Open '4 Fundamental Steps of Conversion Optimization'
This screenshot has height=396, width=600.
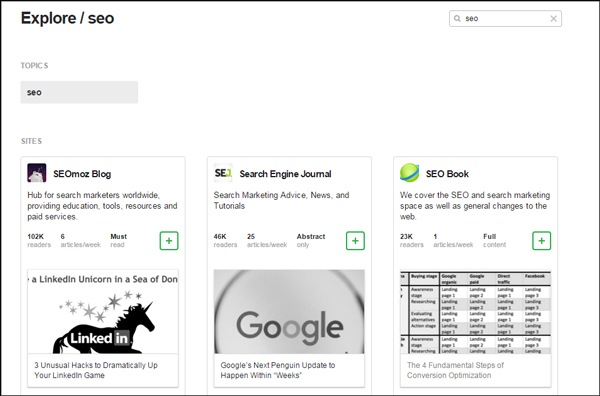point(455,370)
